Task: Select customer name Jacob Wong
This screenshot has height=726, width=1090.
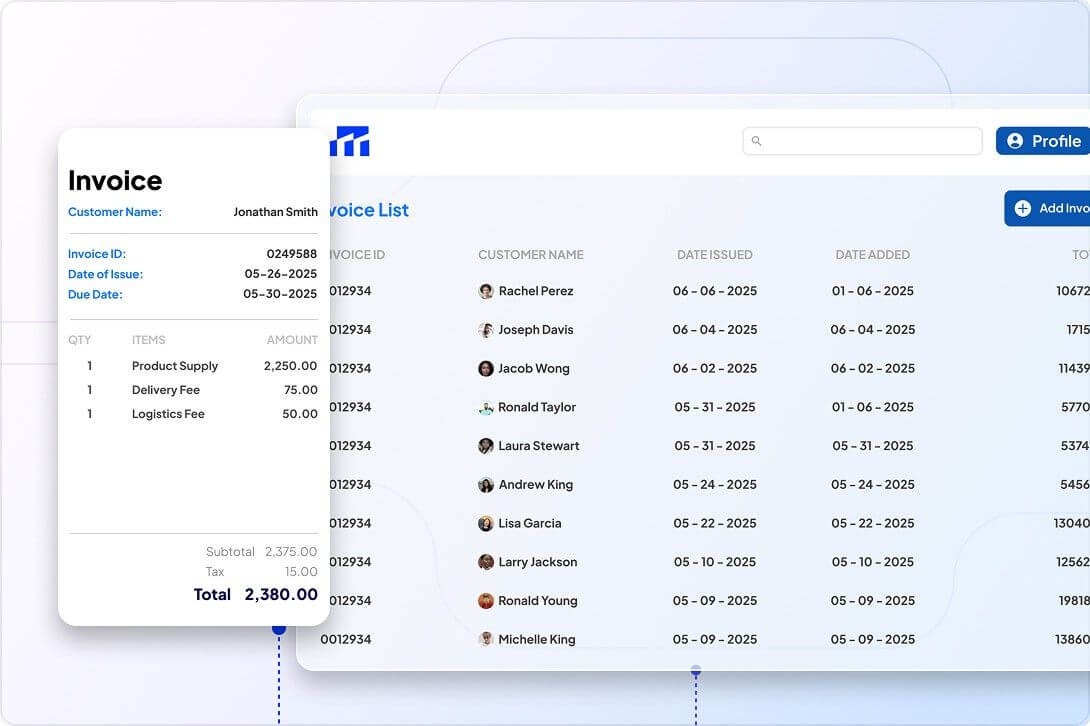Action: pyautogui.click(x=534, y=369)
